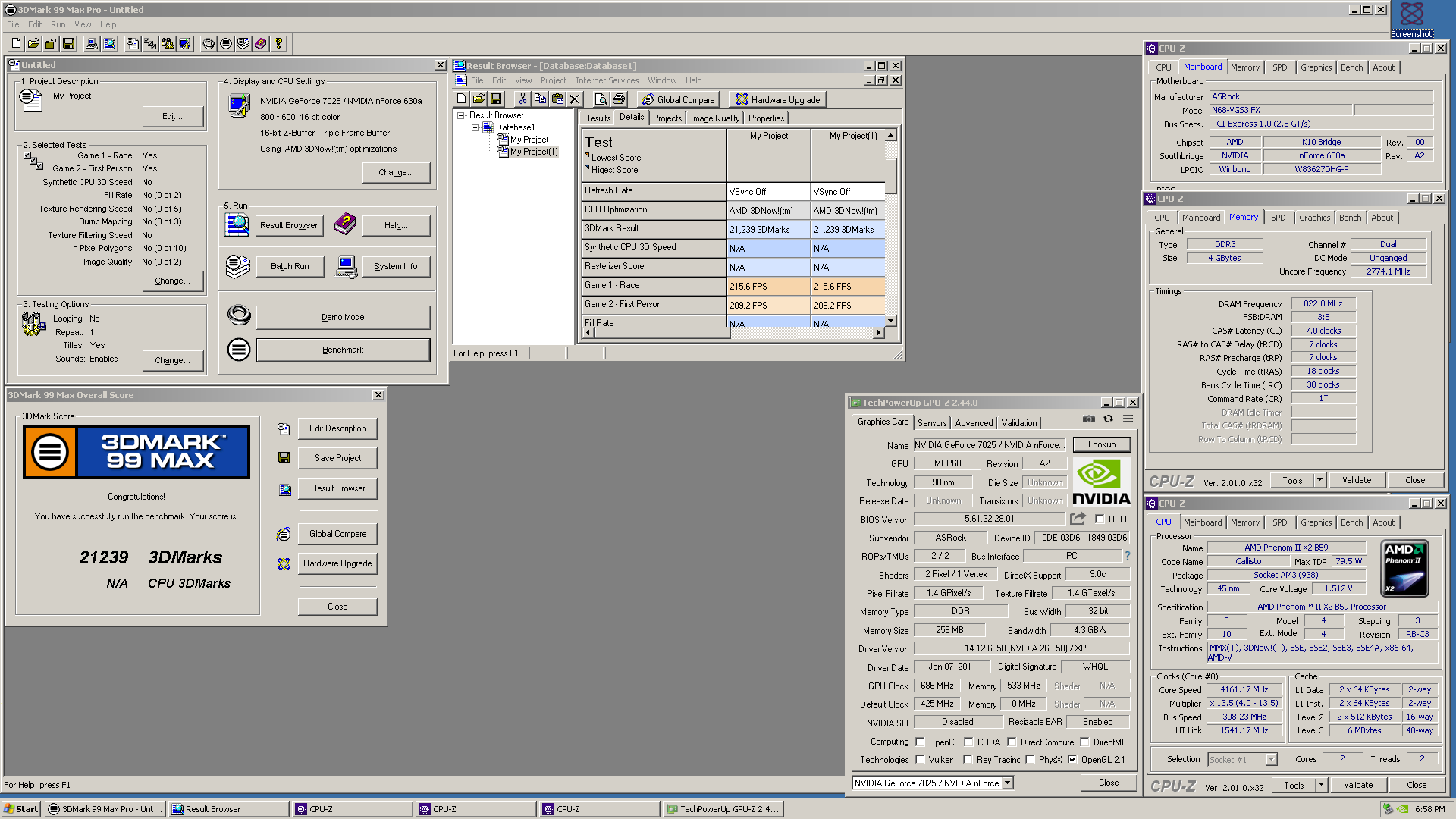Switch to Image Quality tab in Result Browser
Viewport: 1456px width, 819px height.
coord(714,118)
